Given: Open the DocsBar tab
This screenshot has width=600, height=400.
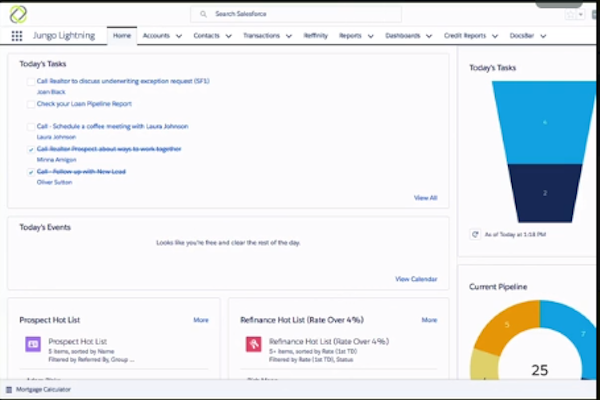Looking at the screenshot, I should [x=522, y=36].
